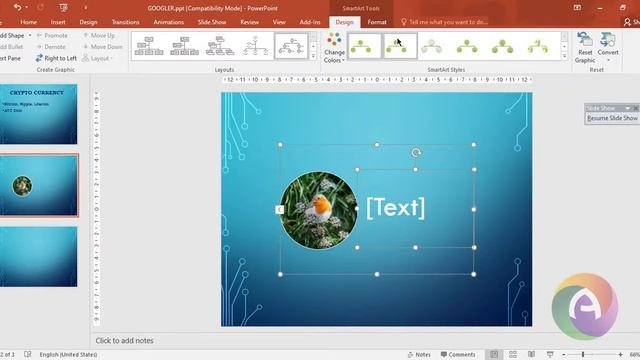This screenshot has height=360, width=640.
Task: Open the Convert dropdown
Action: click(608, 48)
